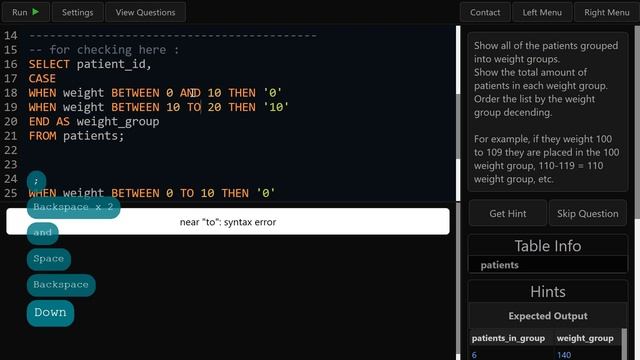
Task: Click the Expected Output header
Action: coord(548,316)
